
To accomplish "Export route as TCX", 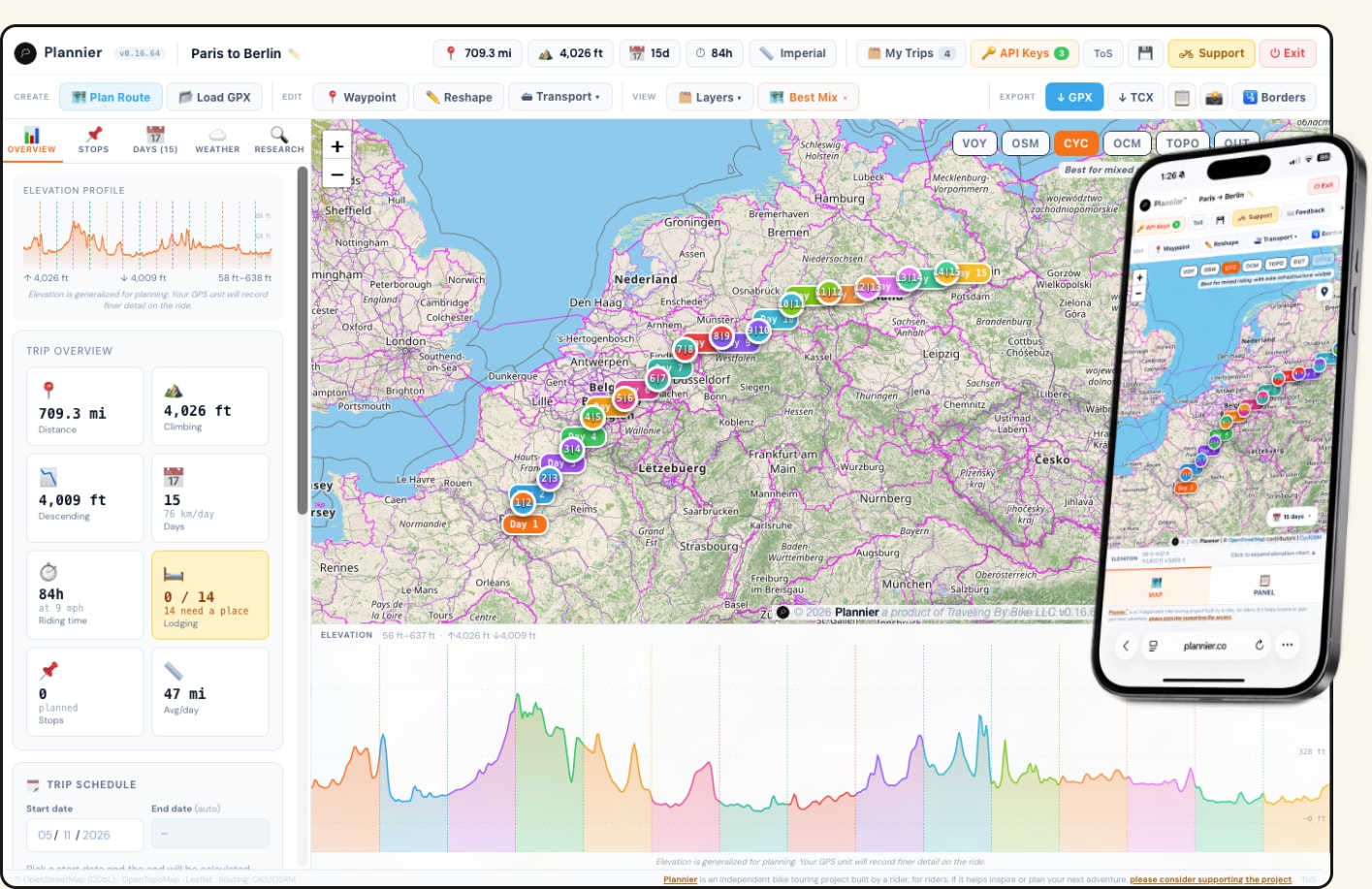I will 1135,97.
